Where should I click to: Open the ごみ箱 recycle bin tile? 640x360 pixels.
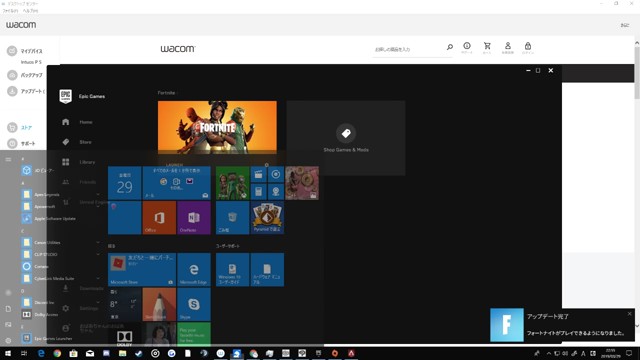(232, 218)
